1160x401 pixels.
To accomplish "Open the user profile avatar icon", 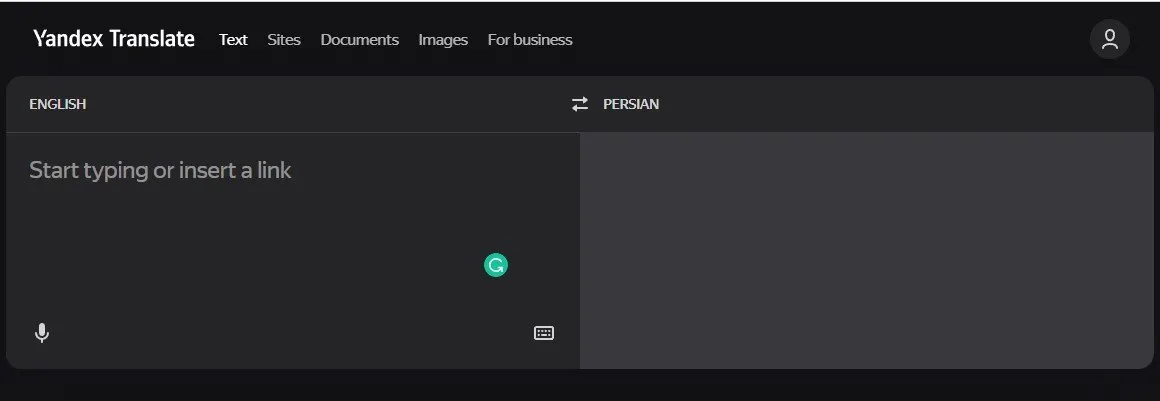I will coord(1109,40).
